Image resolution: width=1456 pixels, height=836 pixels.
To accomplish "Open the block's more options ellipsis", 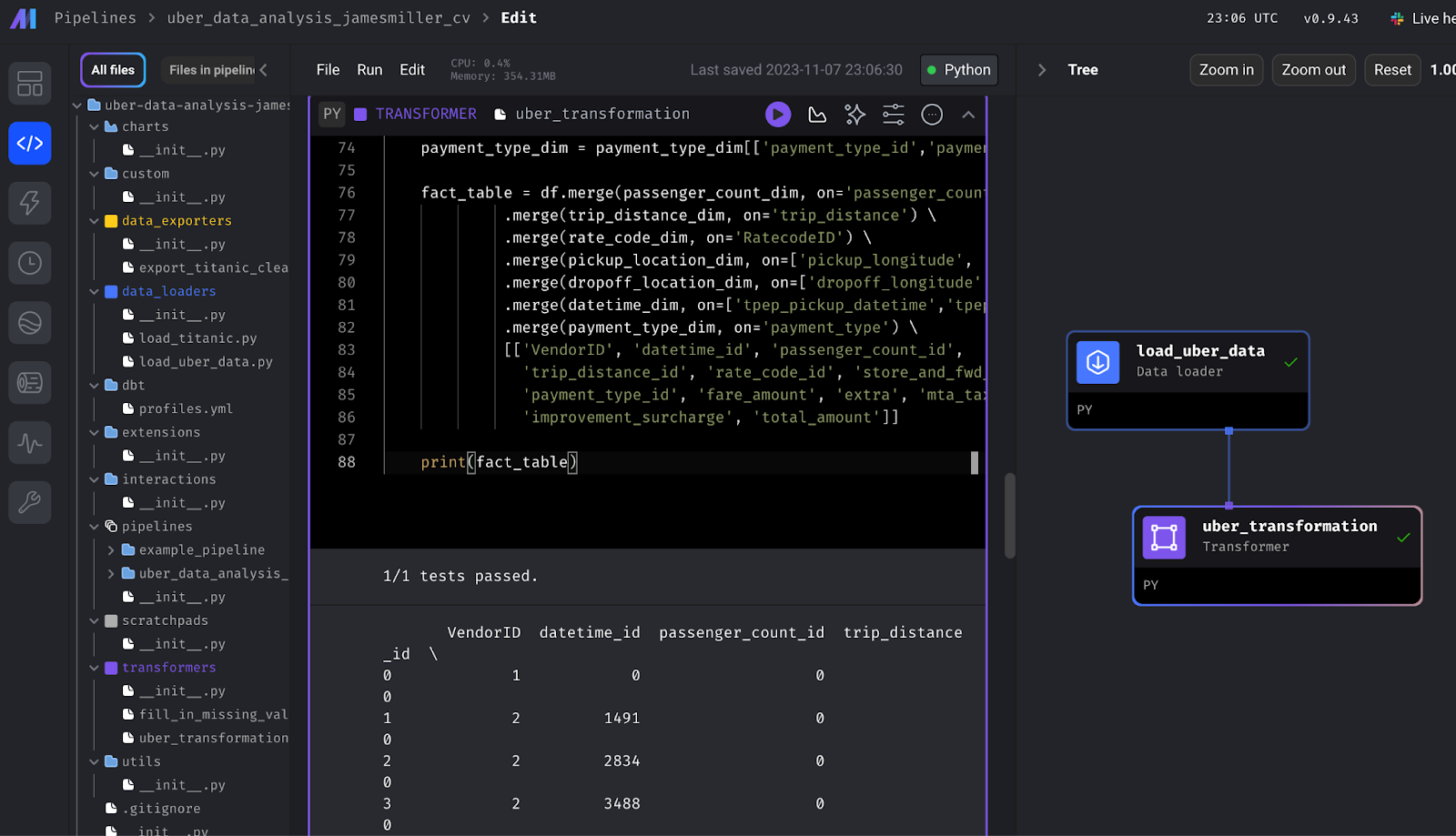I will 931,115.
